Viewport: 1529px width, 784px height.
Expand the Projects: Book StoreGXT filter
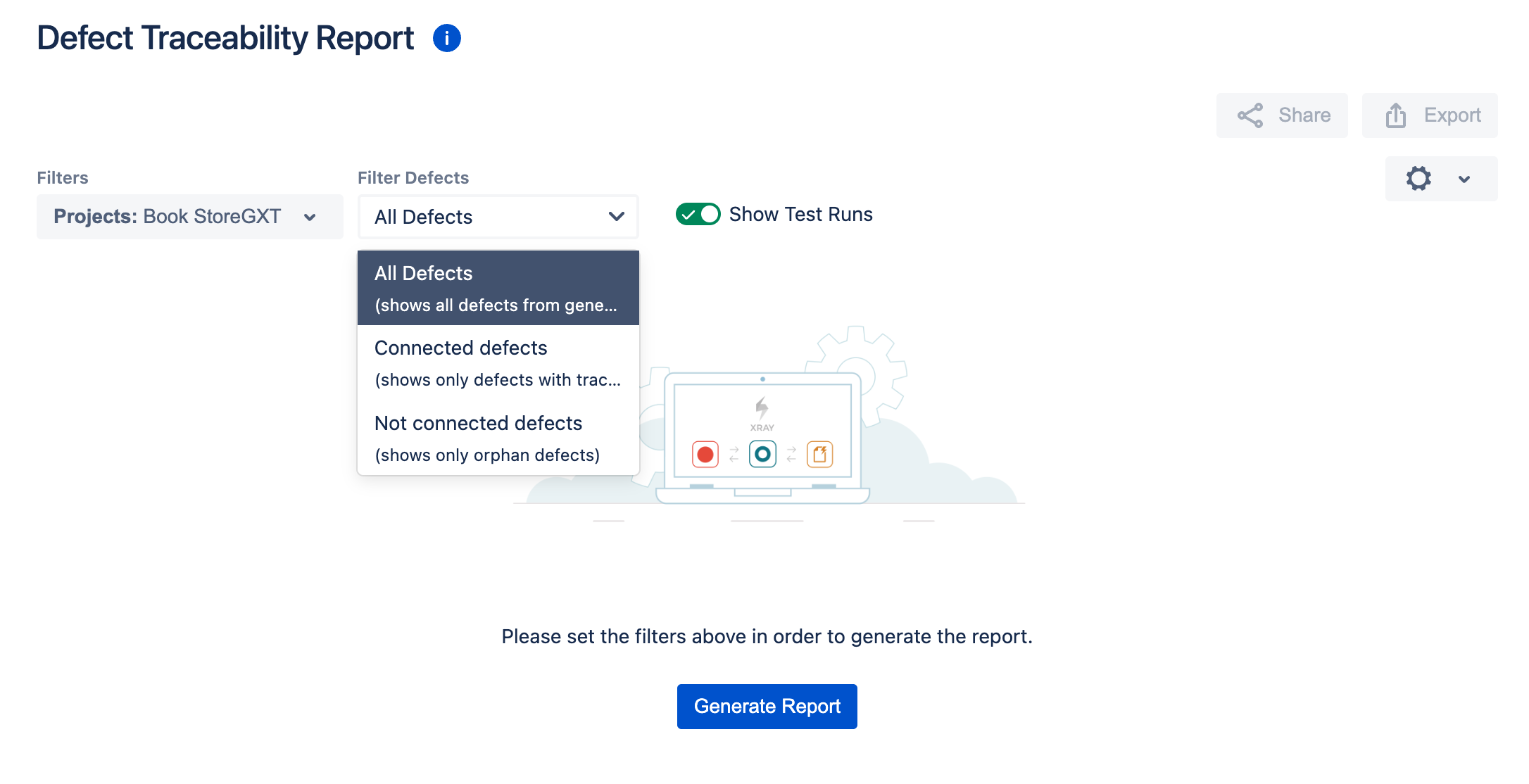(189, 217)
